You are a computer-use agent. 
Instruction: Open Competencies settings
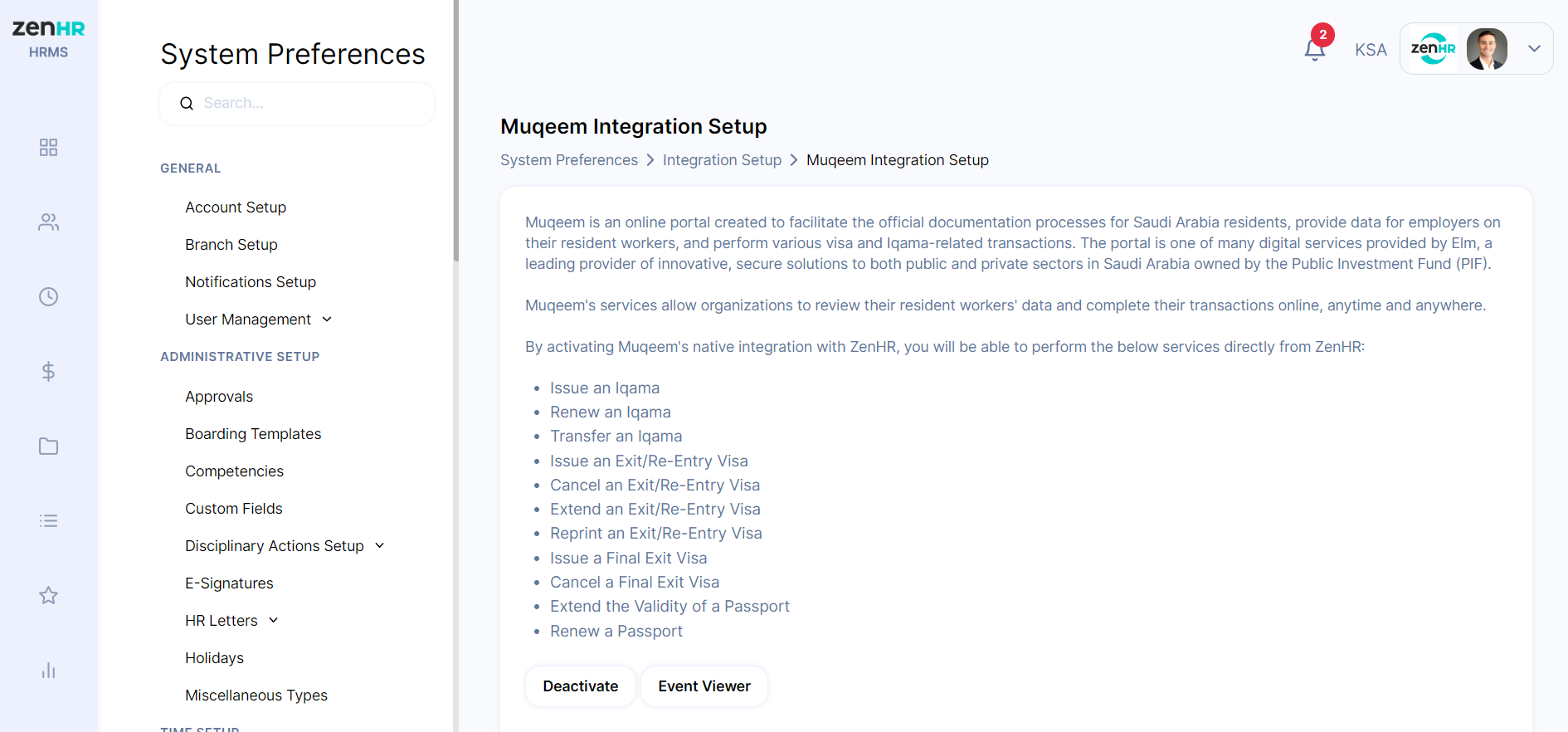[234, 471]
